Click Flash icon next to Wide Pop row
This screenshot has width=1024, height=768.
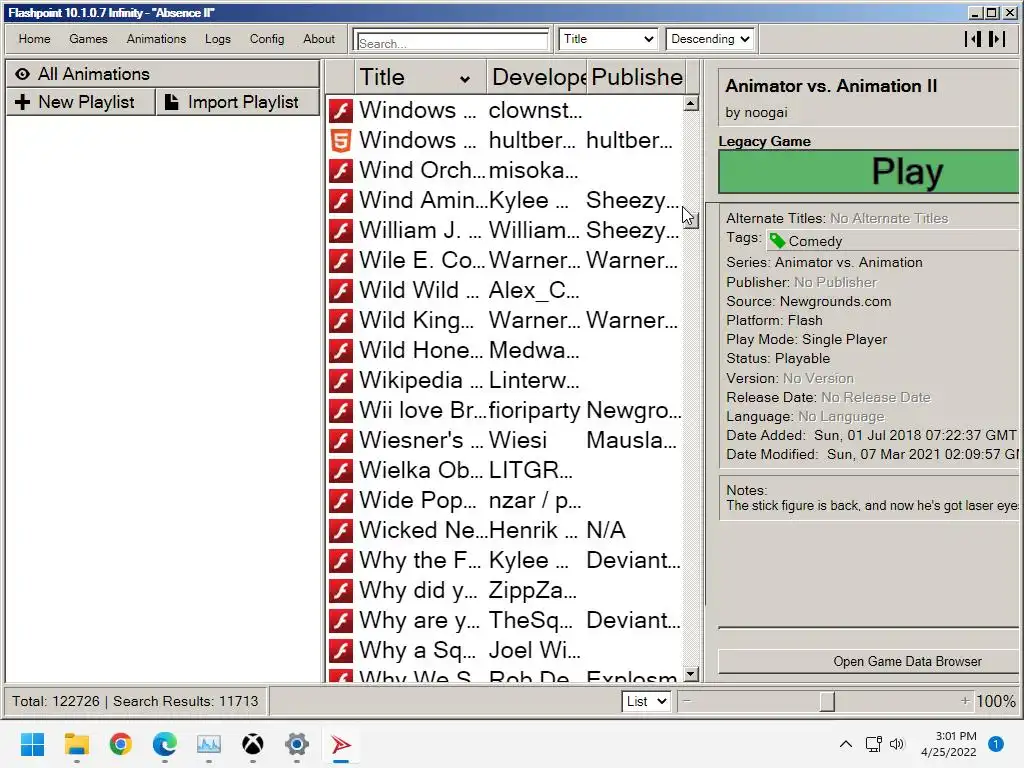click(x=340, y=501)
